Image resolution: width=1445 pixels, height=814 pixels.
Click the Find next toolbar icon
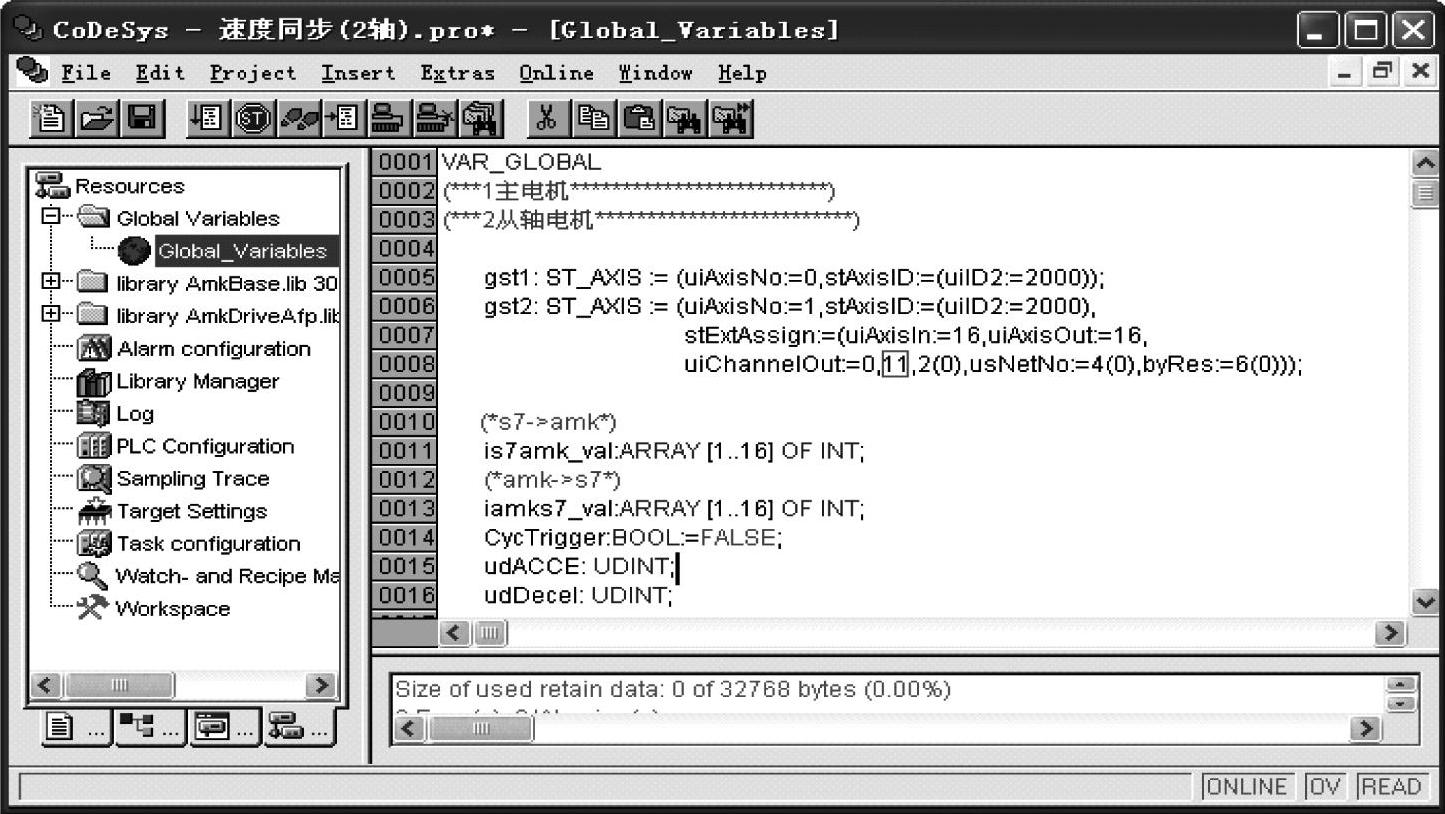[x=732, y=119]
